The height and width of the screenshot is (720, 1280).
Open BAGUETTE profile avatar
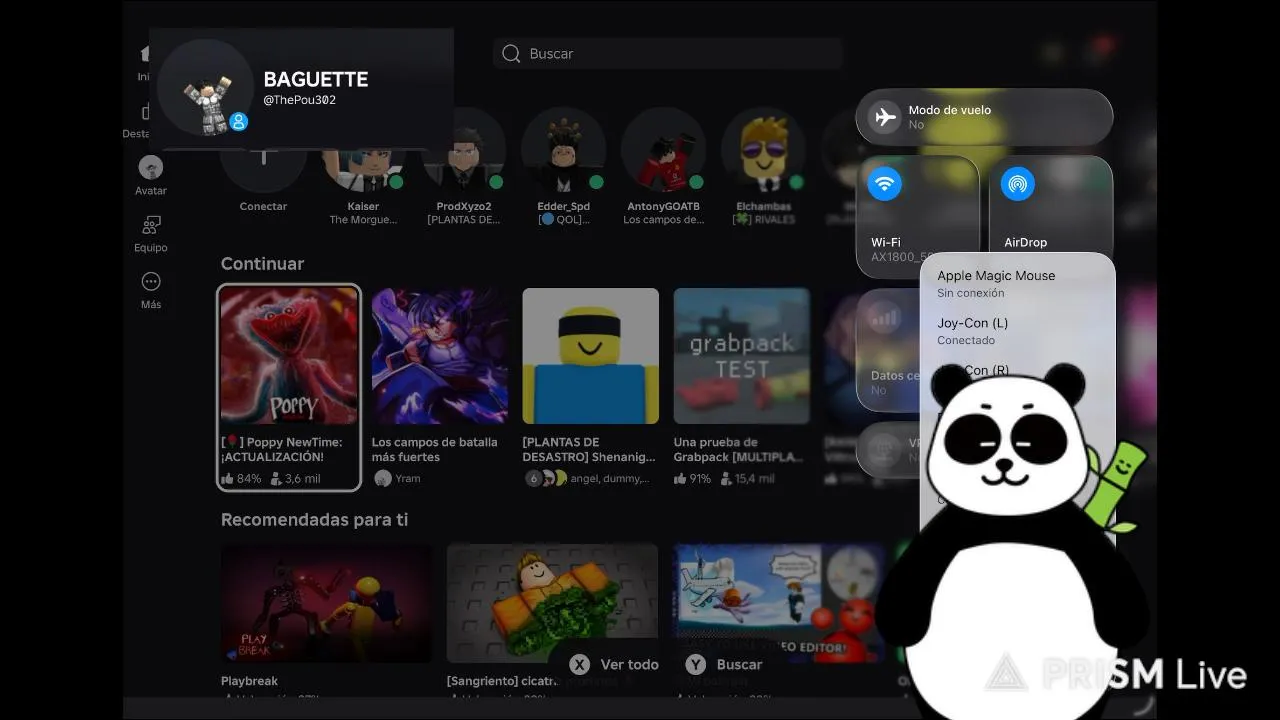point(206,89)
